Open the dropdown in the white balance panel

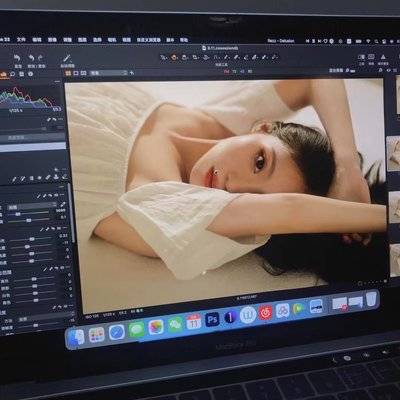32,207
